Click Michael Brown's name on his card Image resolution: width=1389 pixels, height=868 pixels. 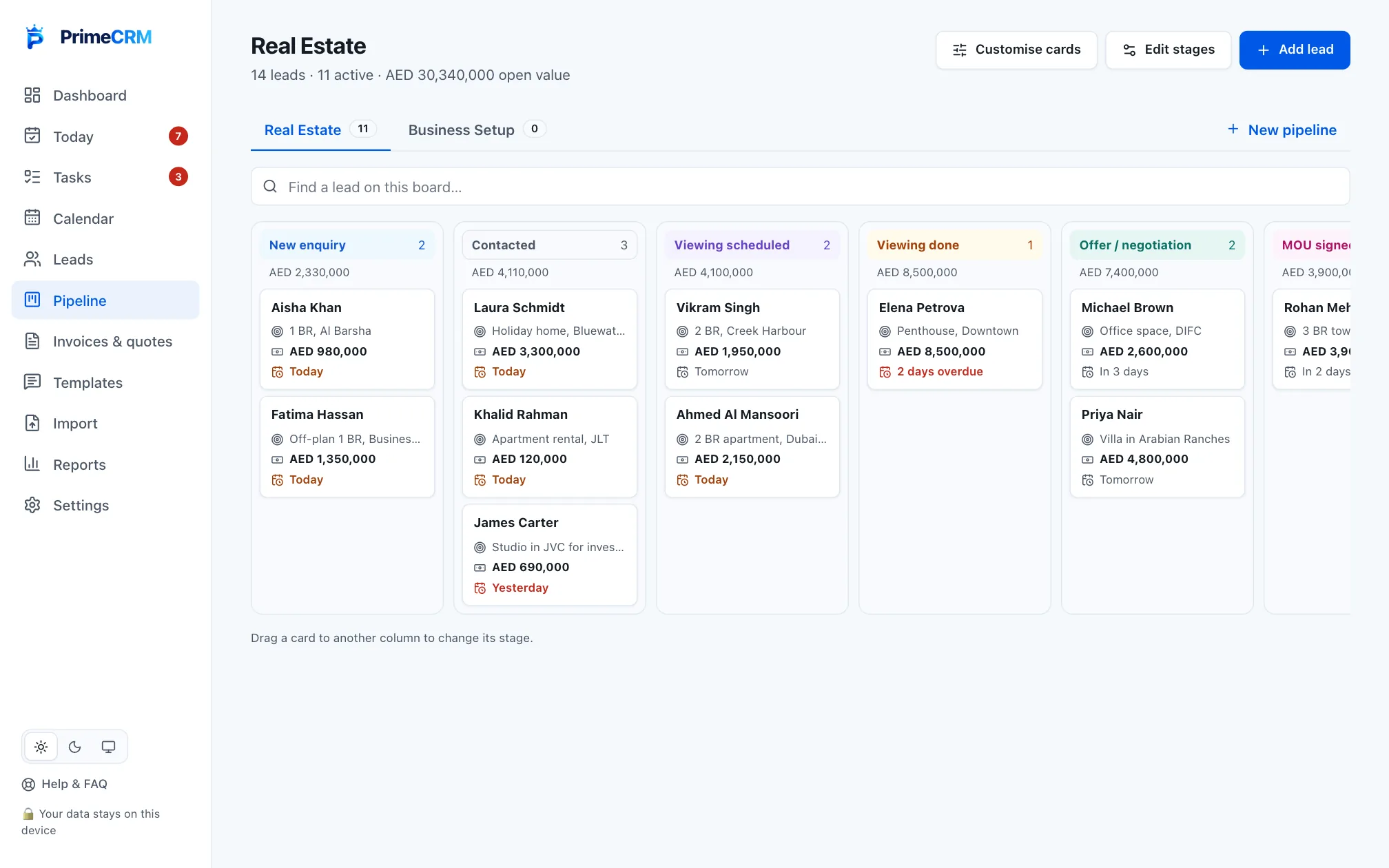coord(1127,308)
